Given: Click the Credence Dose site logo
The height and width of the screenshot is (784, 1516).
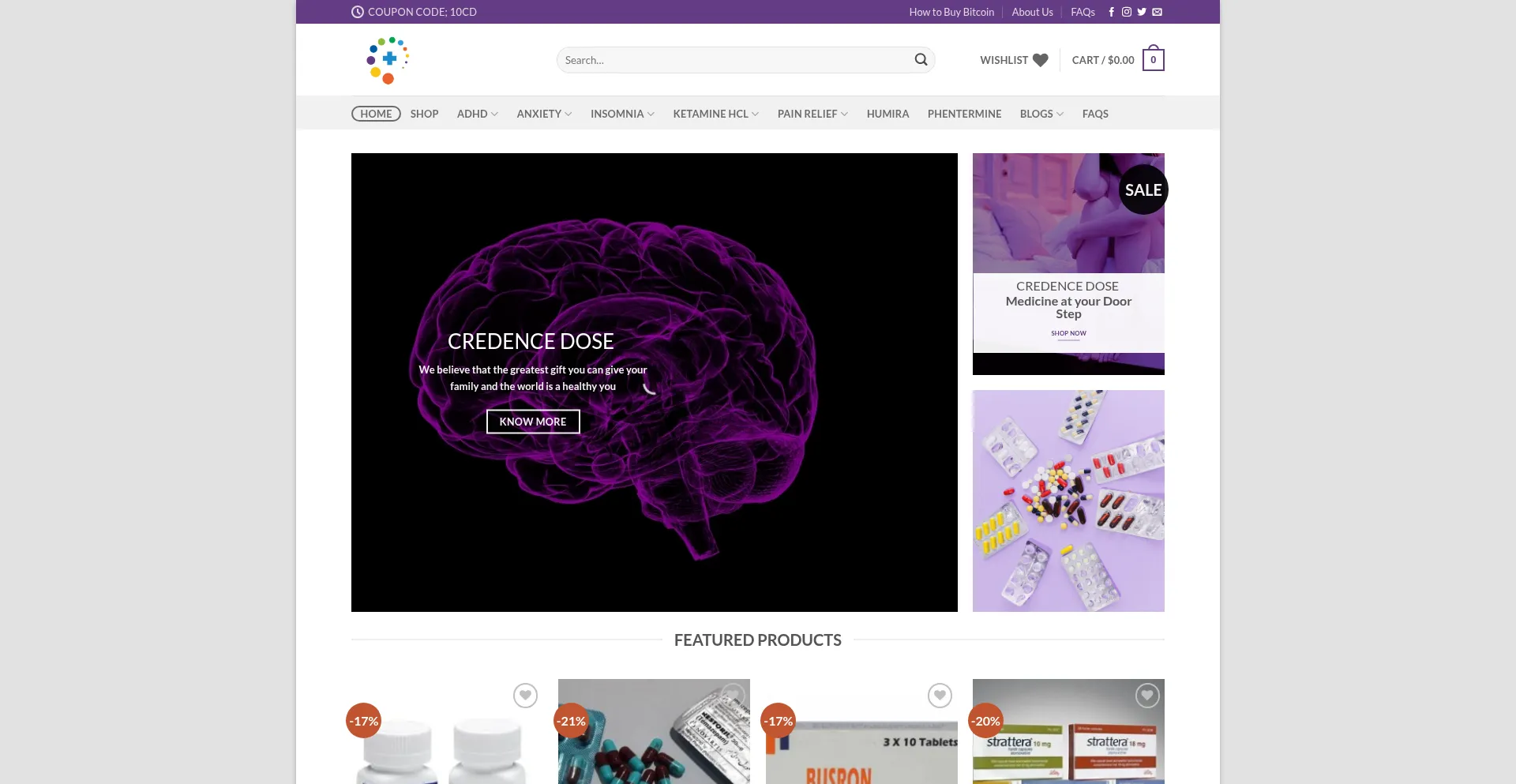Looking at the screenshot, I should point(388,60).
